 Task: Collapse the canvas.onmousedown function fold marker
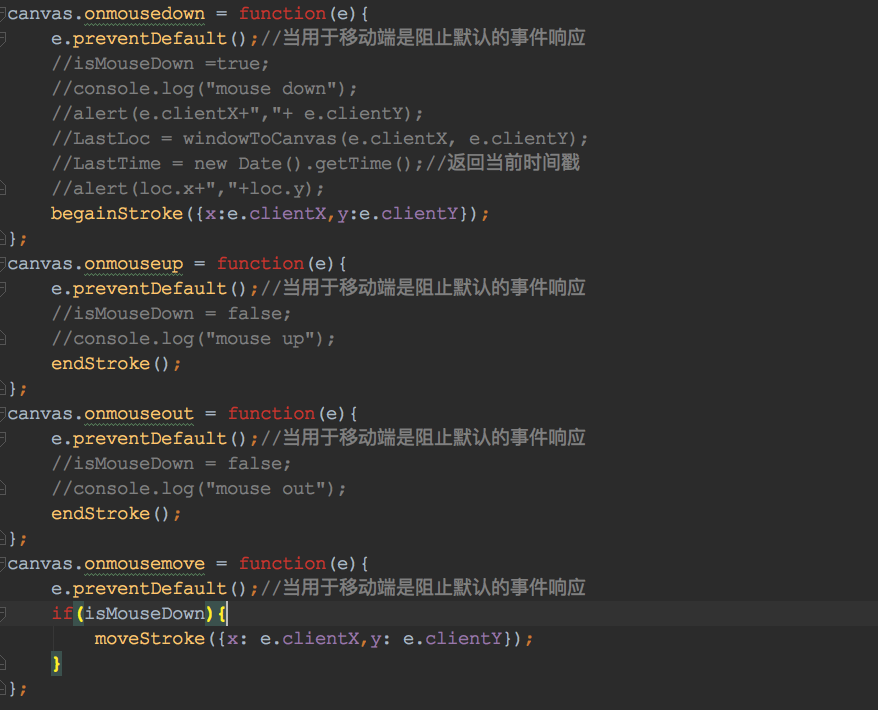pyautogui.click(x=2, y=13)
